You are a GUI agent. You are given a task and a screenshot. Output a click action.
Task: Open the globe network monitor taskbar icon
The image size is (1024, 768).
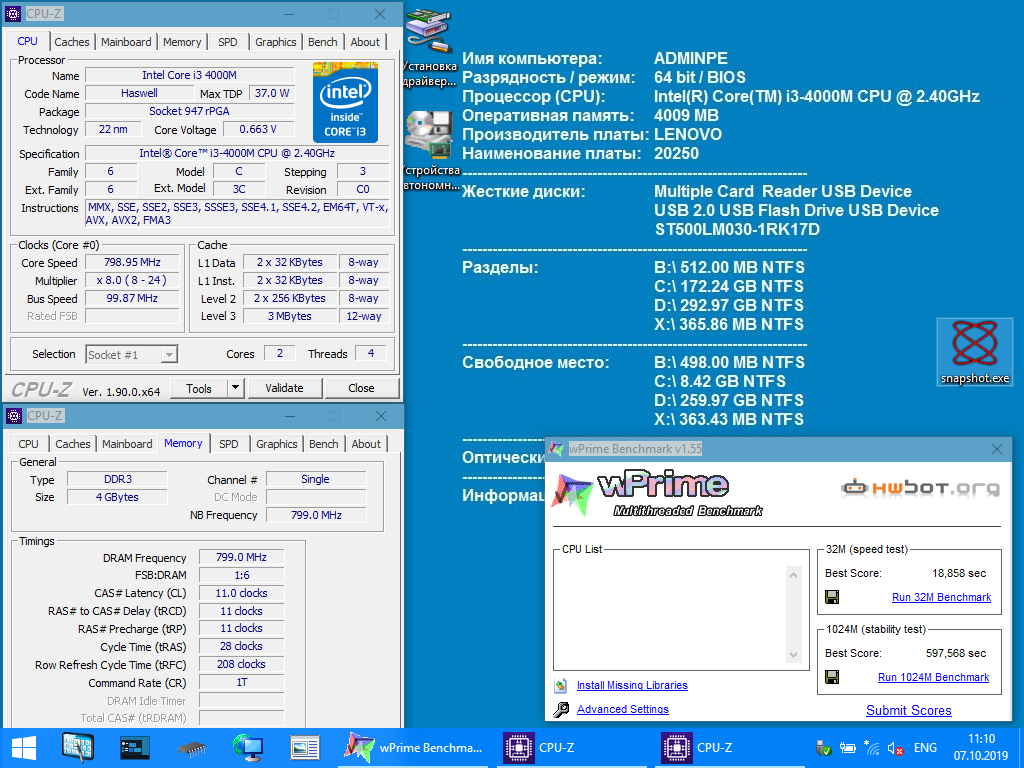248,748
